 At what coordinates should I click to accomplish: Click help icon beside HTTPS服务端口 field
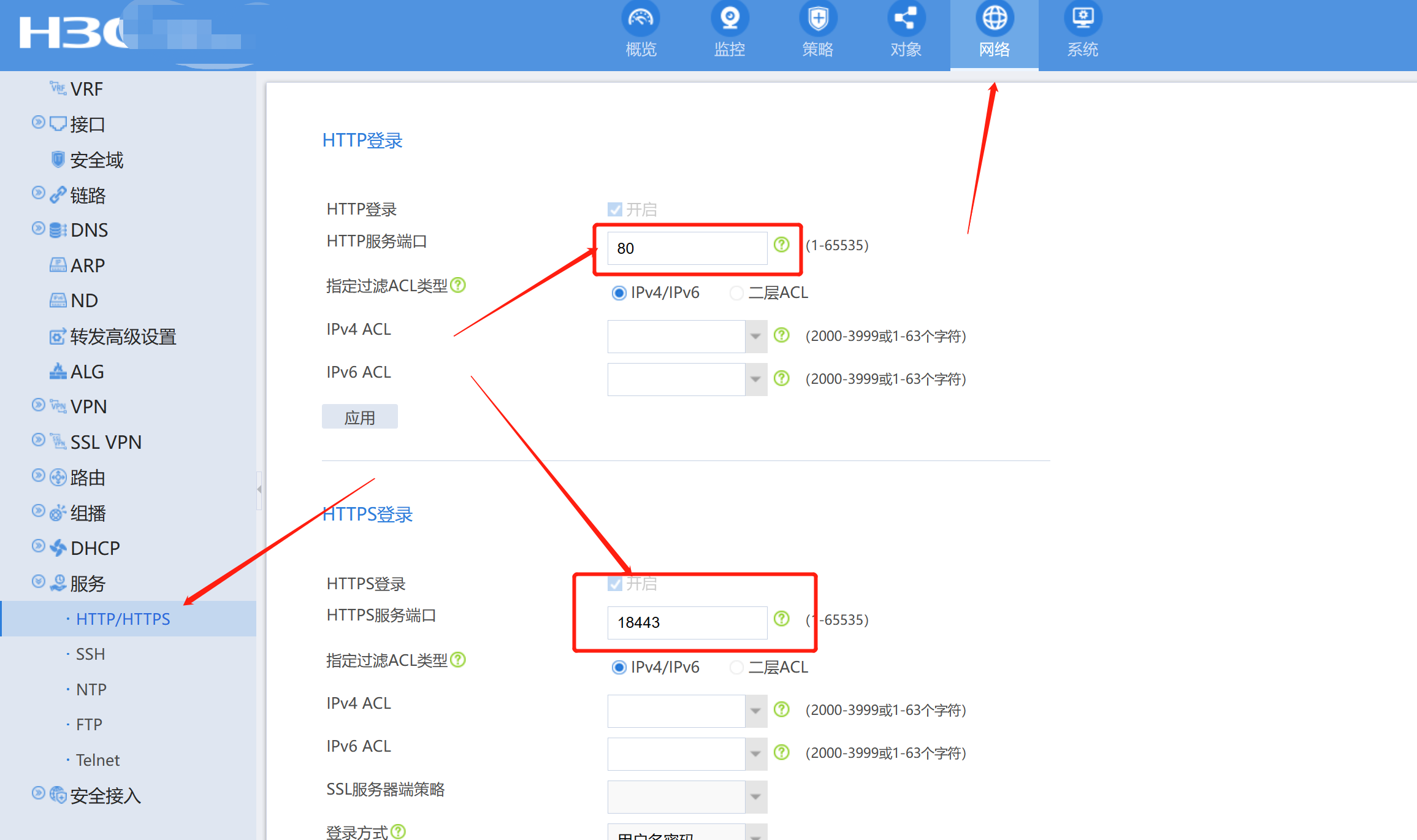coord(781,619)
